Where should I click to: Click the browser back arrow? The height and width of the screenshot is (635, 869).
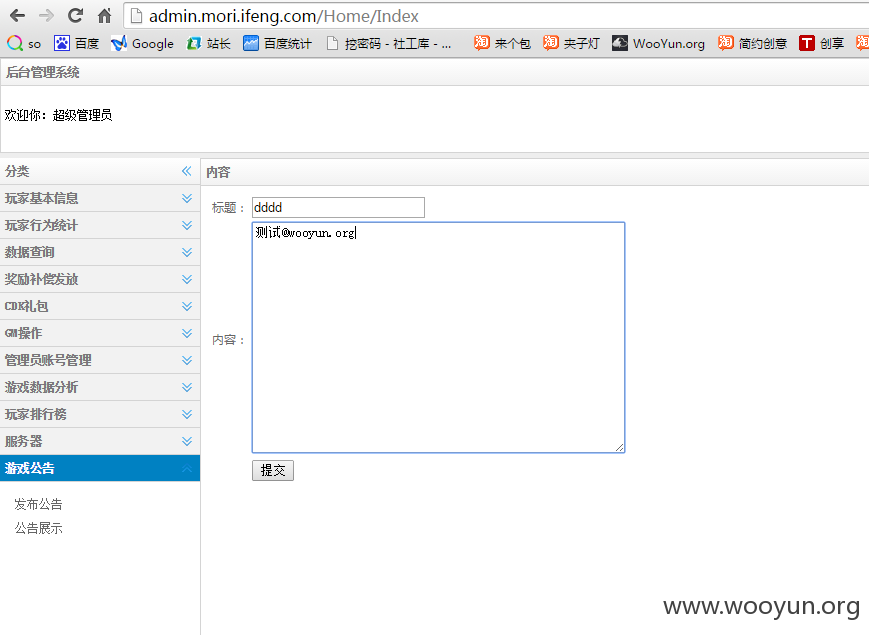point(18,16)
